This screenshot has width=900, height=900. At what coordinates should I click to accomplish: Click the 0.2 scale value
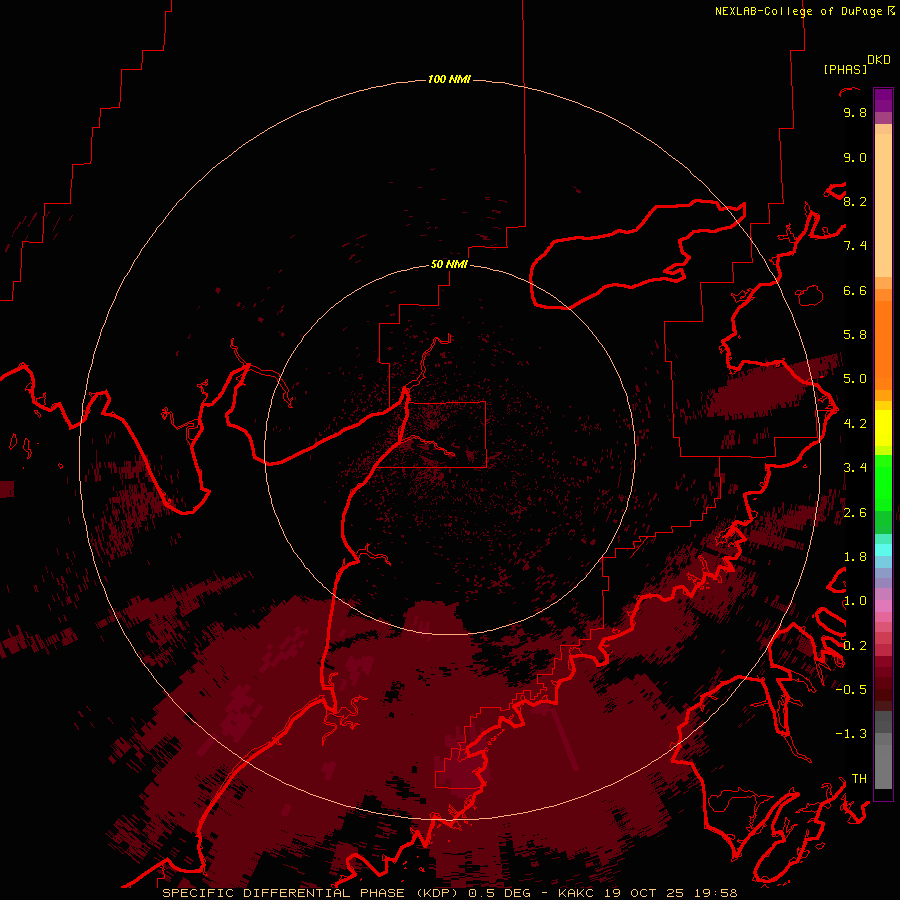point(855,646)
